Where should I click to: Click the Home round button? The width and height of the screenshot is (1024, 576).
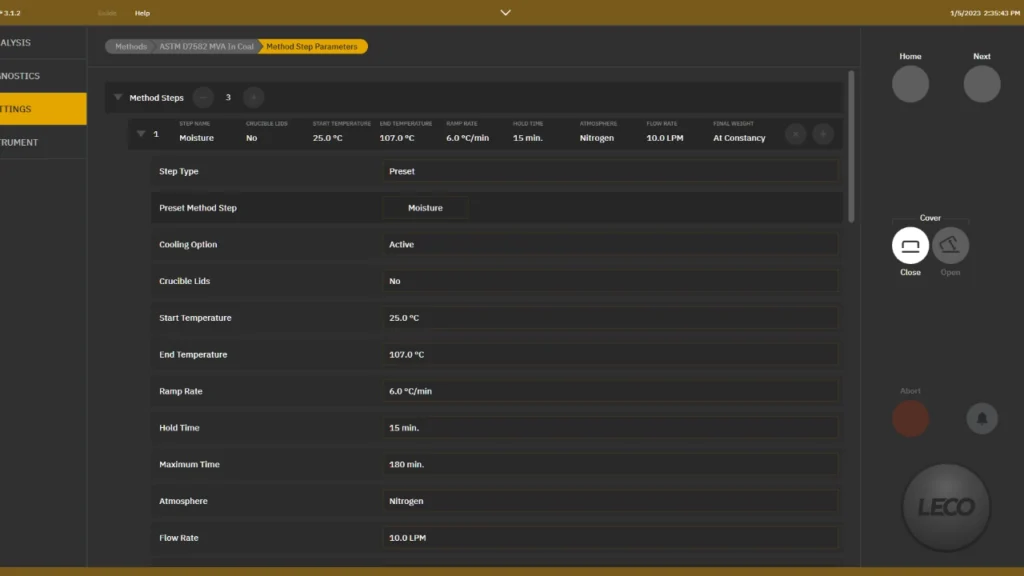tap(910, 84)
